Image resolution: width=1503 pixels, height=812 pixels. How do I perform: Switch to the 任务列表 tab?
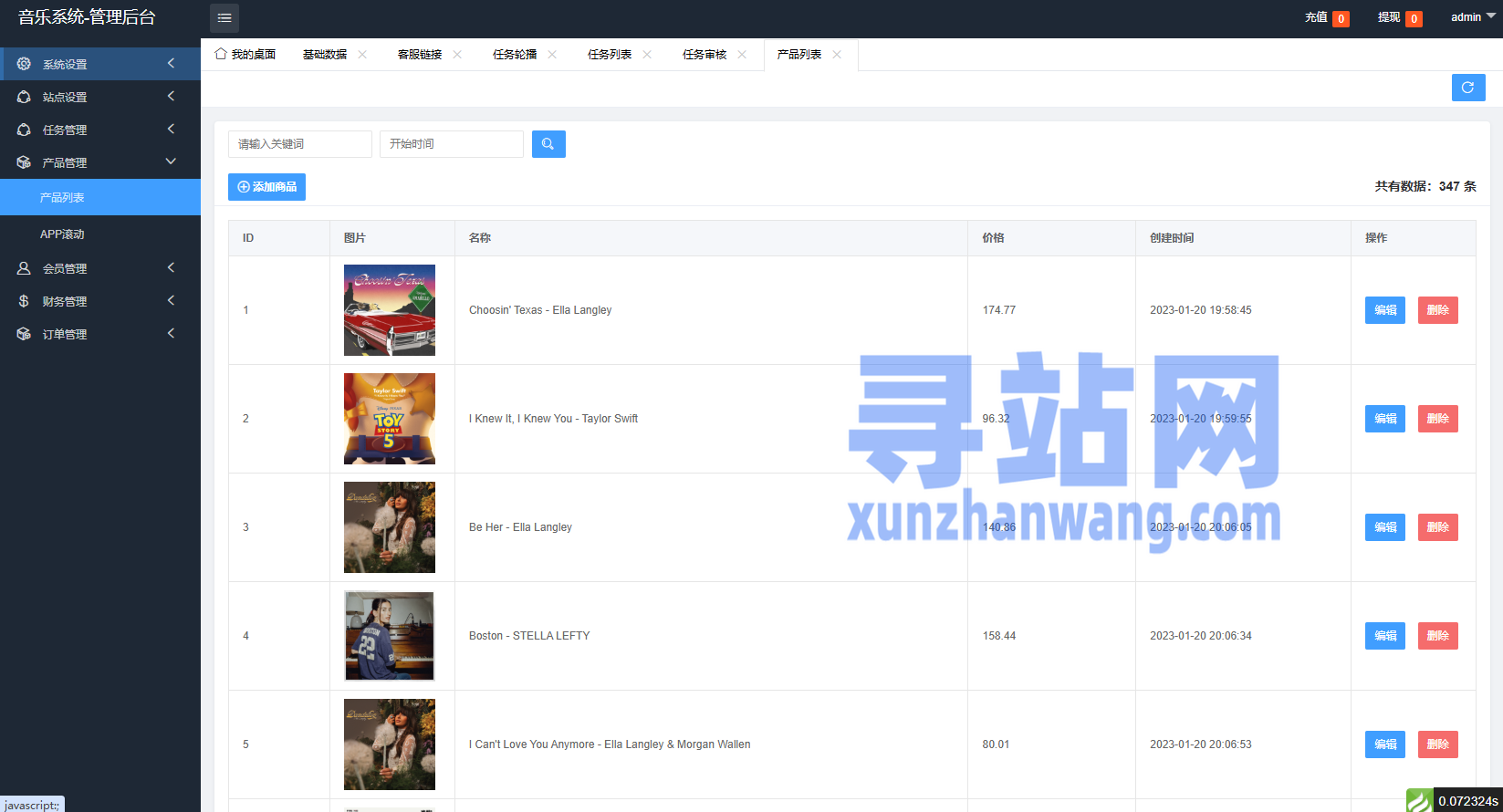pyautogui.click(x=610, y=55)
